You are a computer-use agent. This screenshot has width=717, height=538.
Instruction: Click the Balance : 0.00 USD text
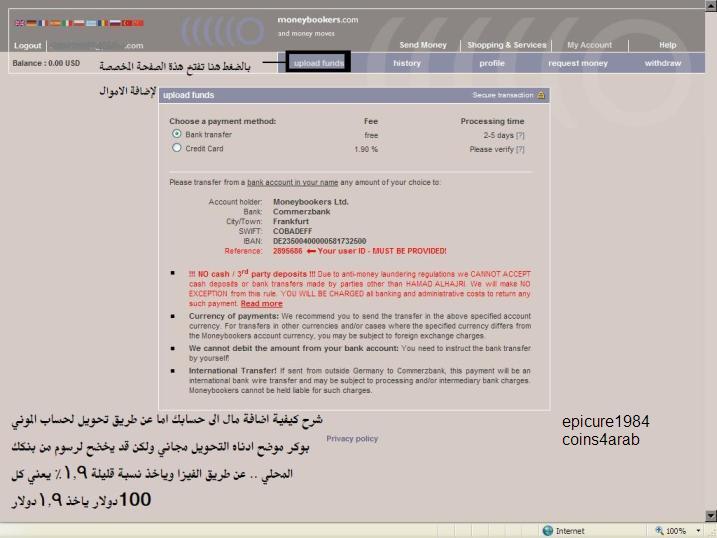pos(46,63)
